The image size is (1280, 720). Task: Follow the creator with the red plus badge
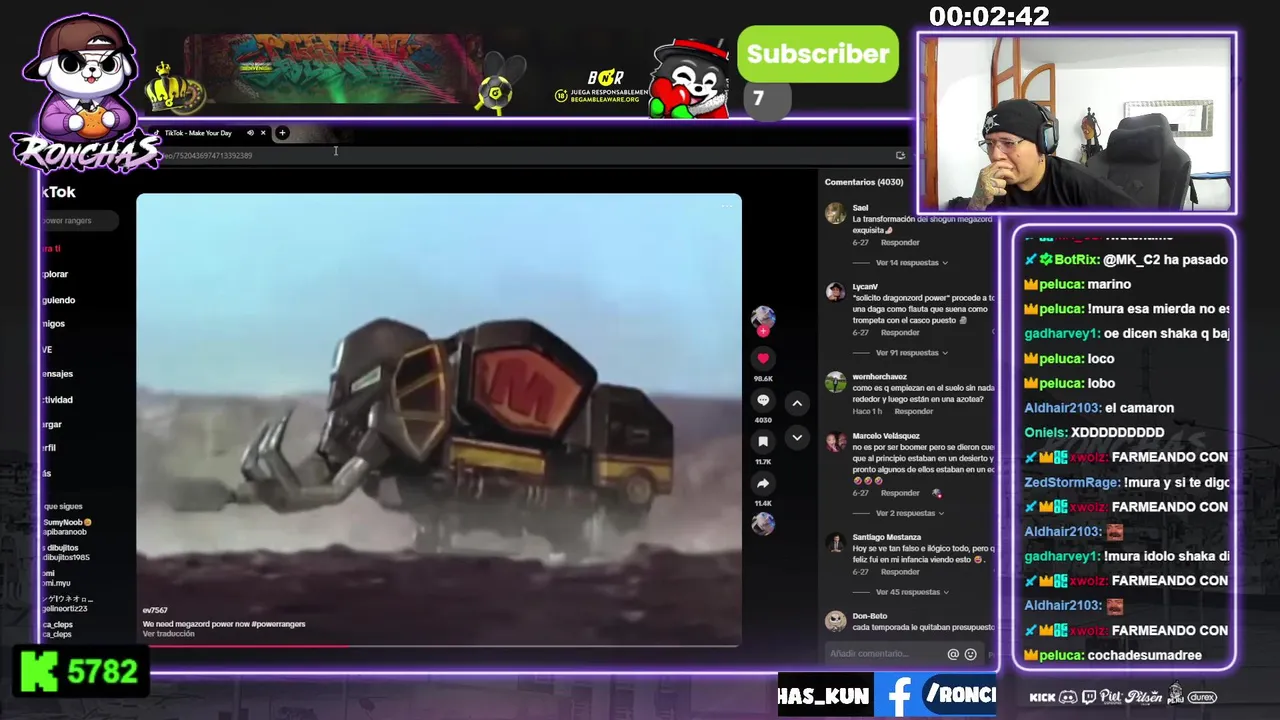tap(763, 331)
